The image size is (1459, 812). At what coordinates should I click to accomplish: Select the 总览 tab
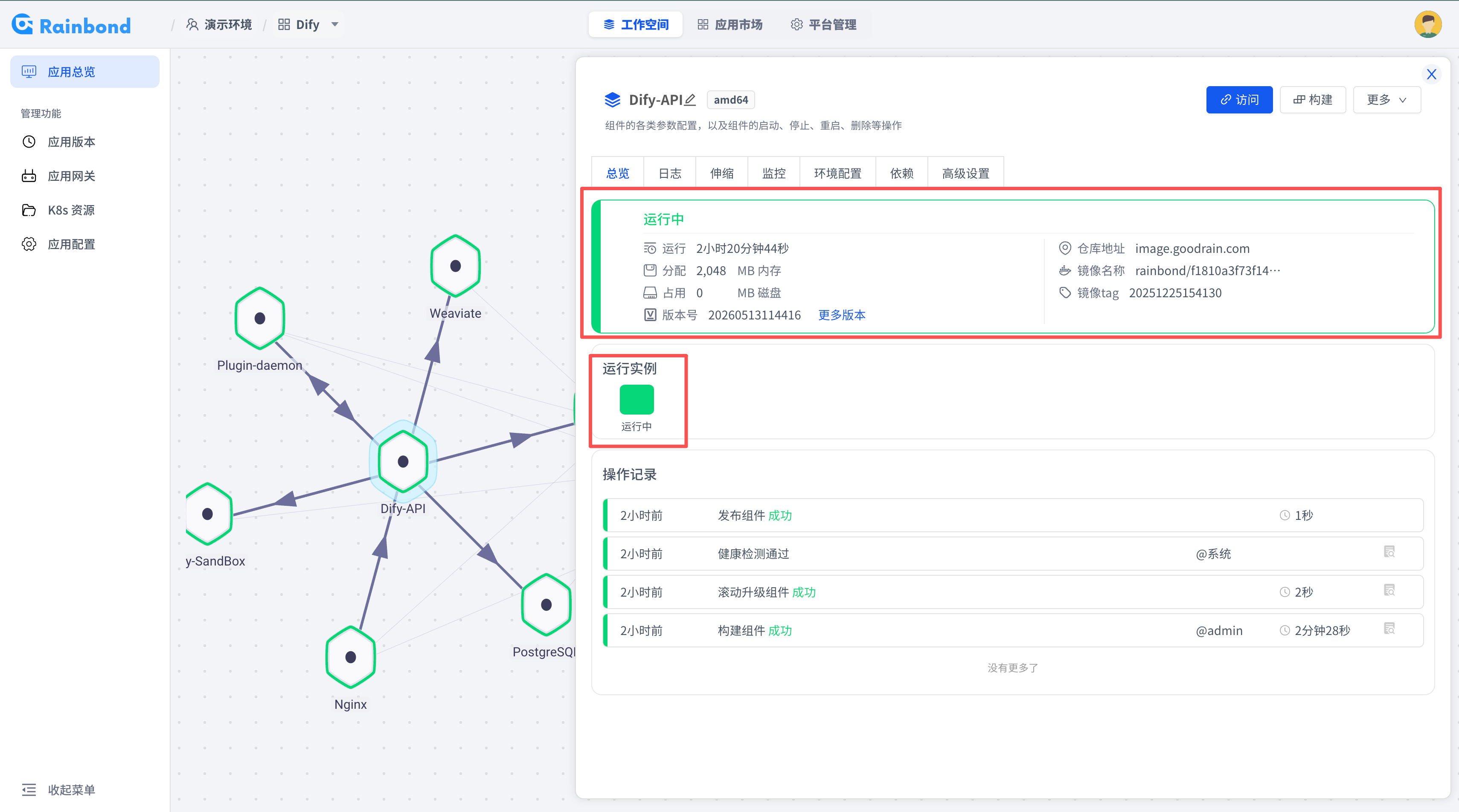pyautogui.click(x=618, y=173)
